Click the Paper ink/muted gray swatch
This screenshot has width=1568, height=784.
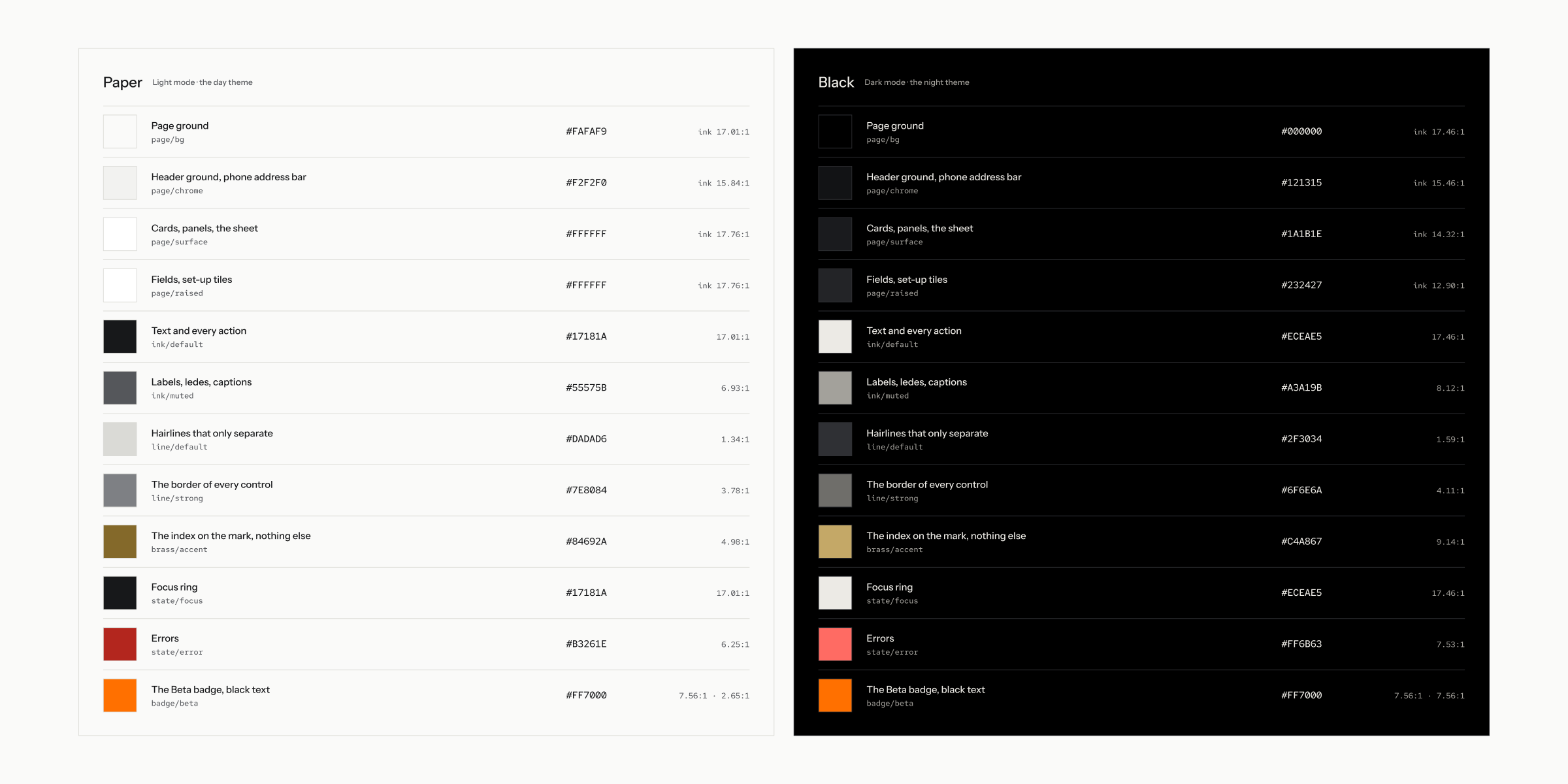[120, 388]
